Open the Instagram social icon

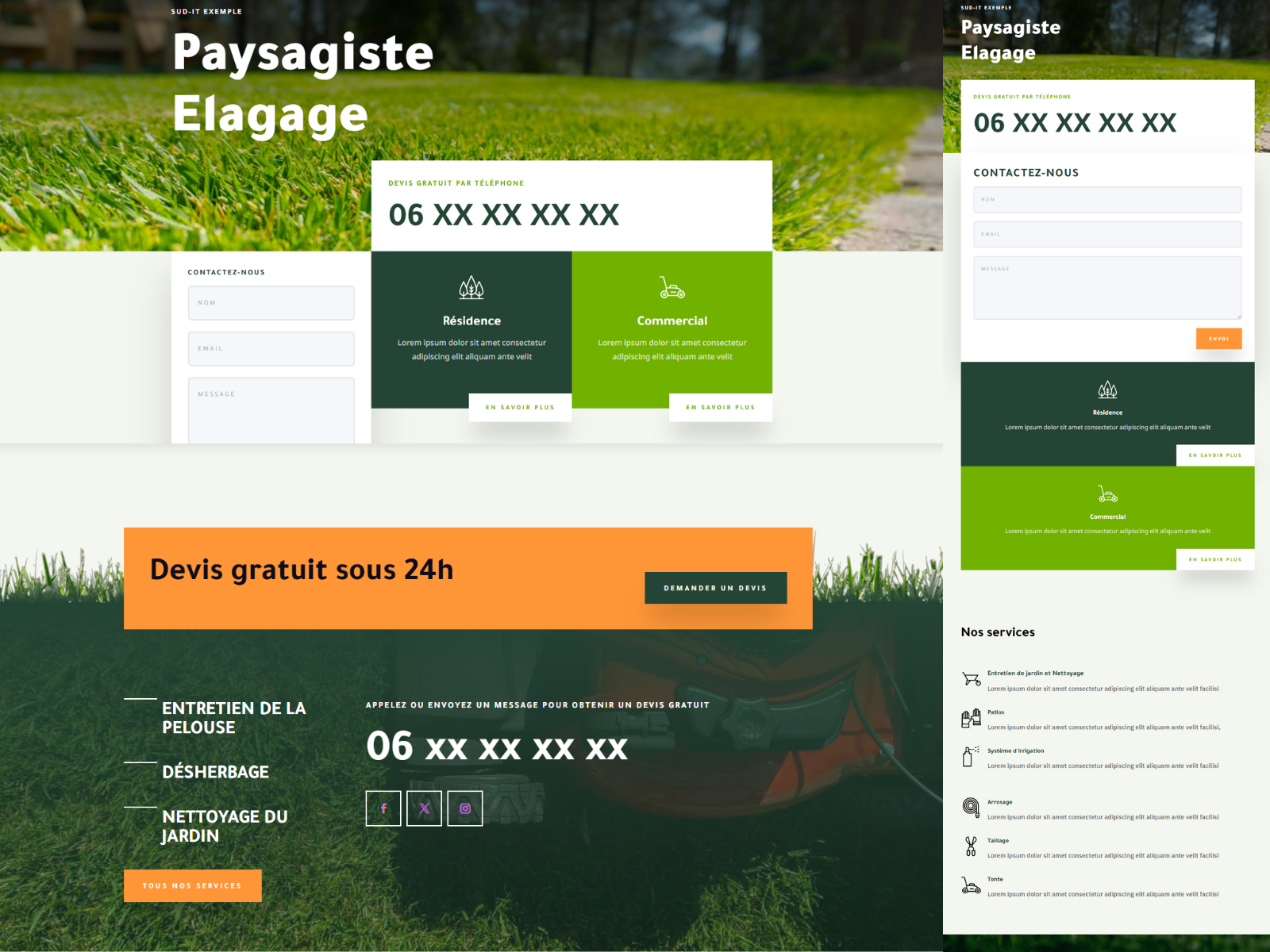(466, 808)
